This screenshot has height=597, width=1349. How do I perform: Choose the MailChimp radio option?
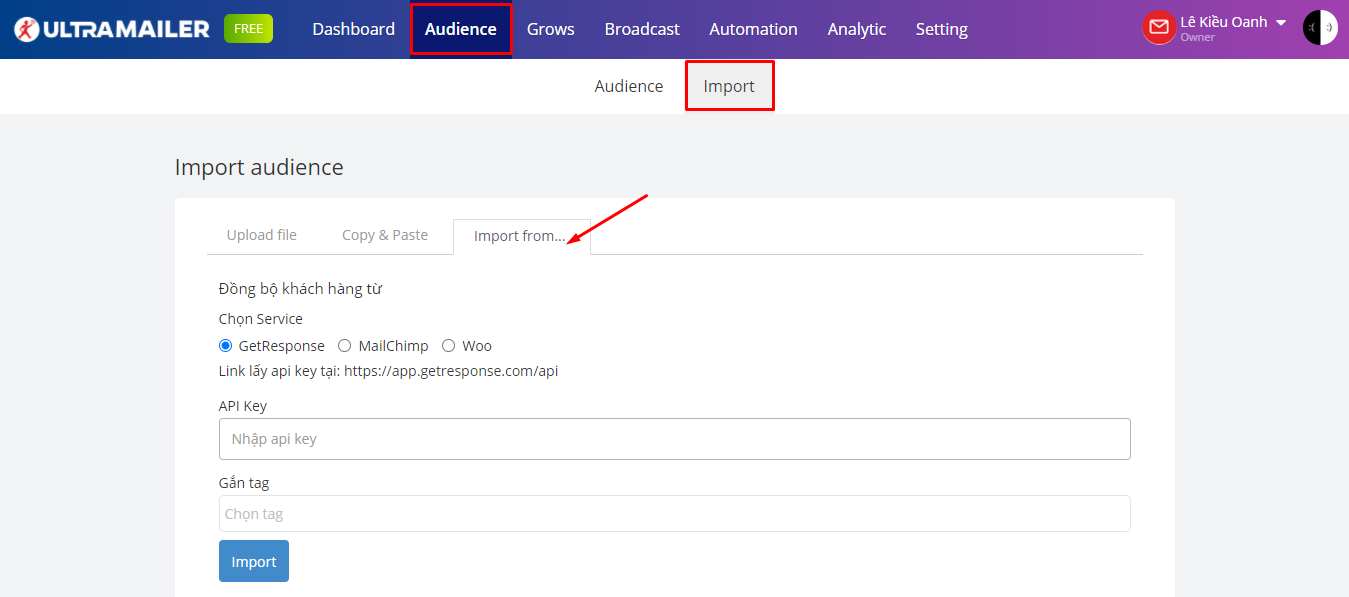[344, 346]
